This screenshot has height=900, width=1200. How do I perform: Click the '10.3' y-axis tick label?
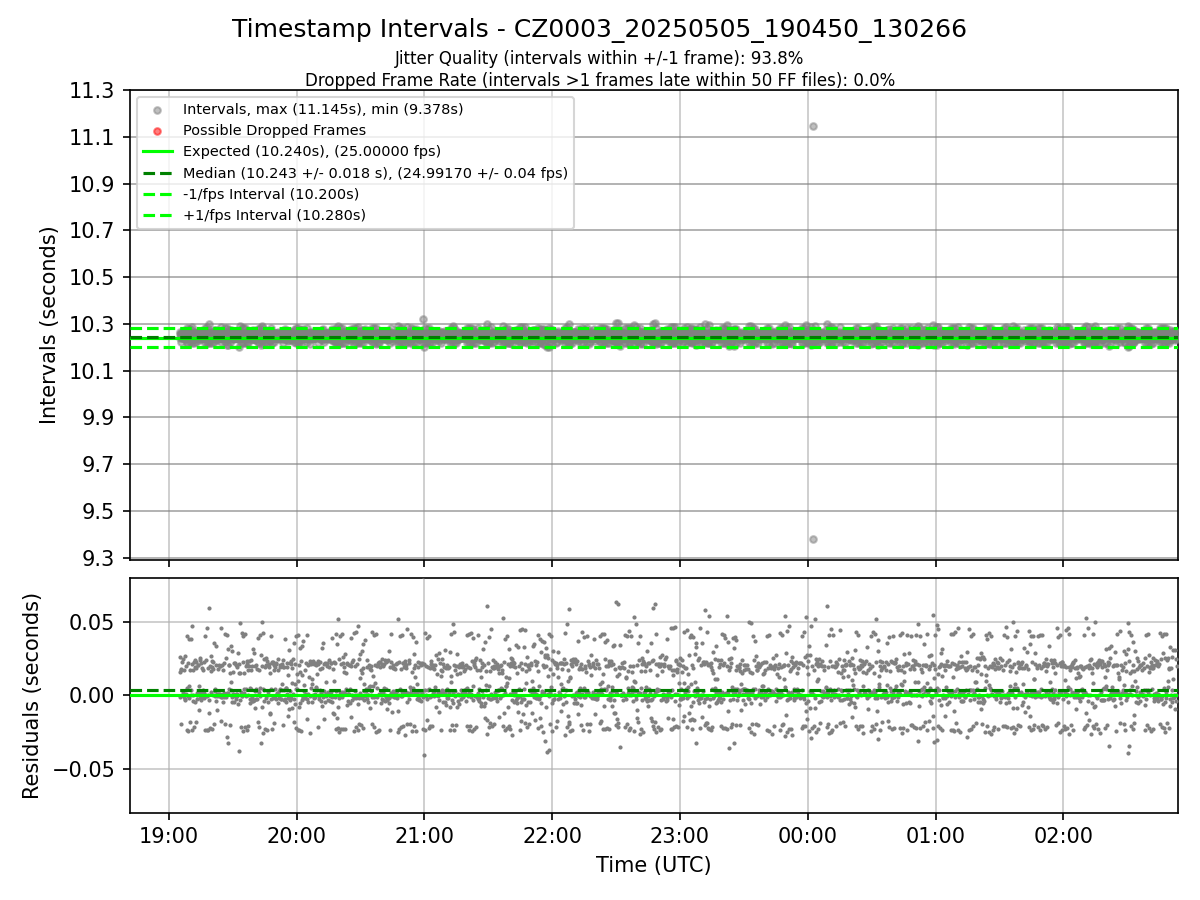(x=92, y=324)
